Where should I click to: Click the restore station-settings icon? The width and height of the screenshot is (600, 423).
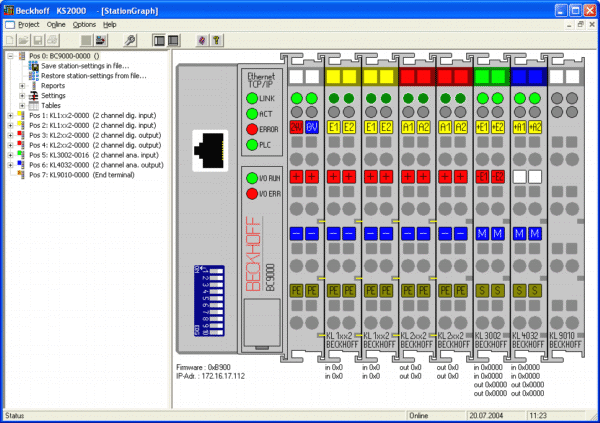tap(34, 76)
